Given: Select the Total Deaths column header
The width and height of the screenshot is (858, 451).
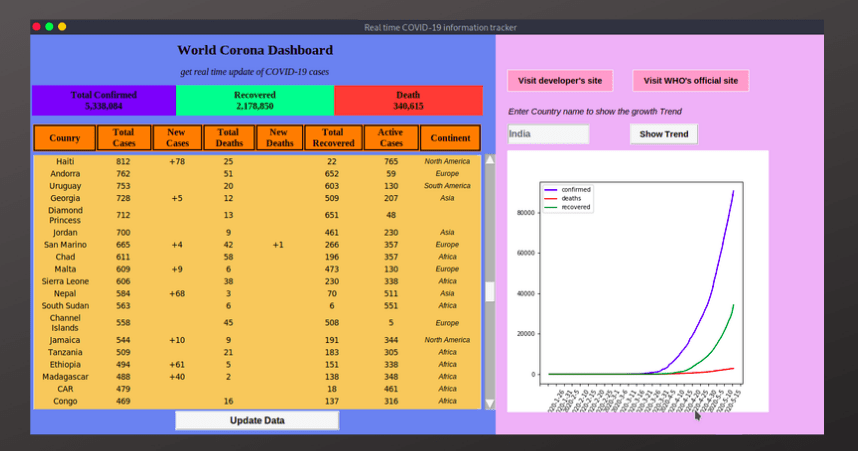Looking at the screenshot, I should (x=229, y=138).
